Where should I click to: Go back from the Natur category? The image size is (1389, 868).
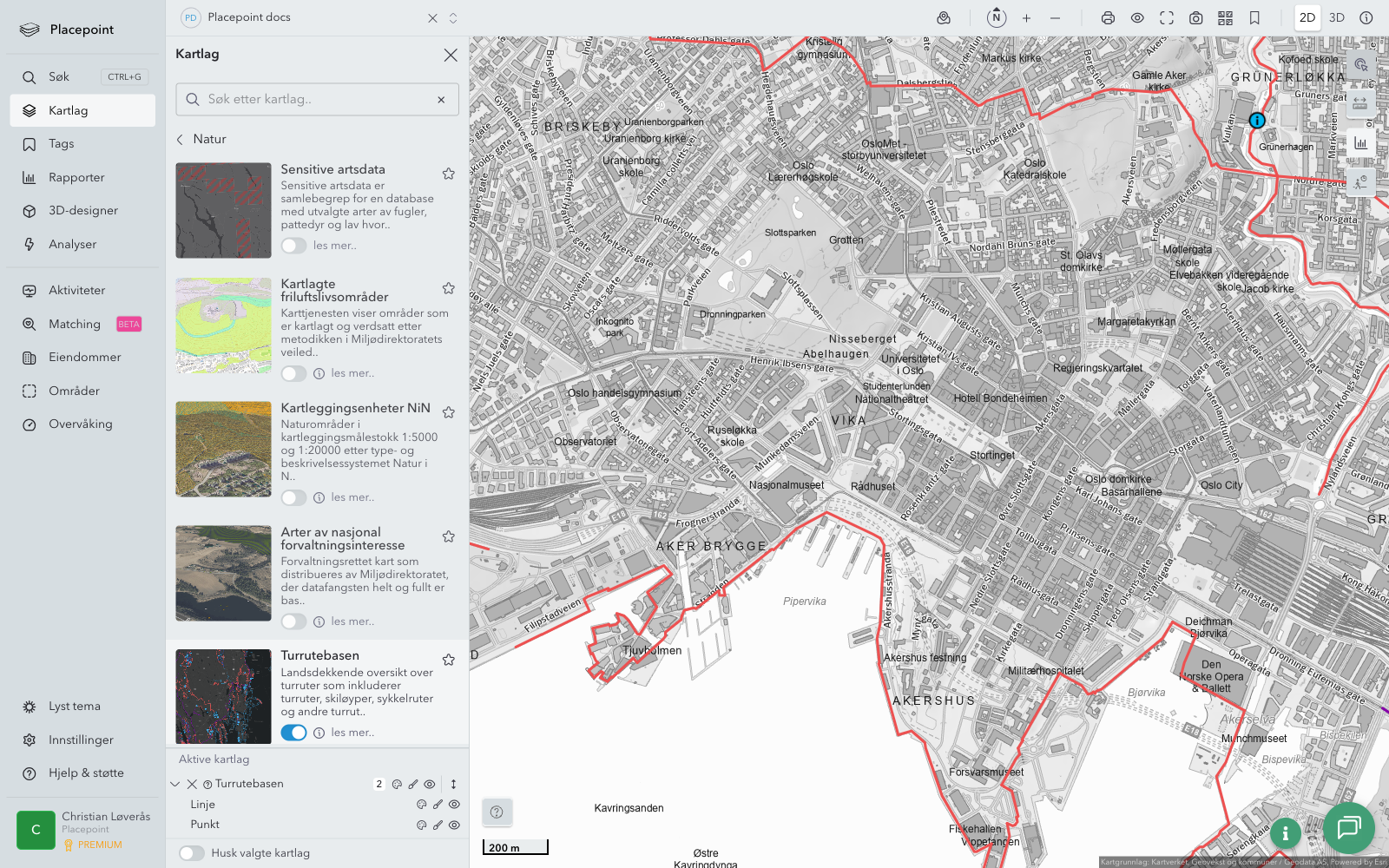(181, 140)
